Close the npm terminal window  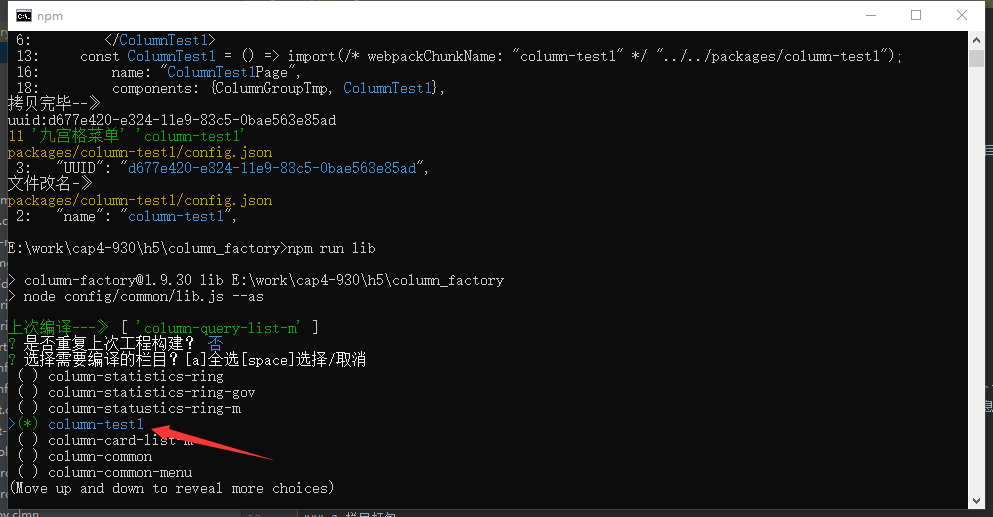[x=961, y=15]
